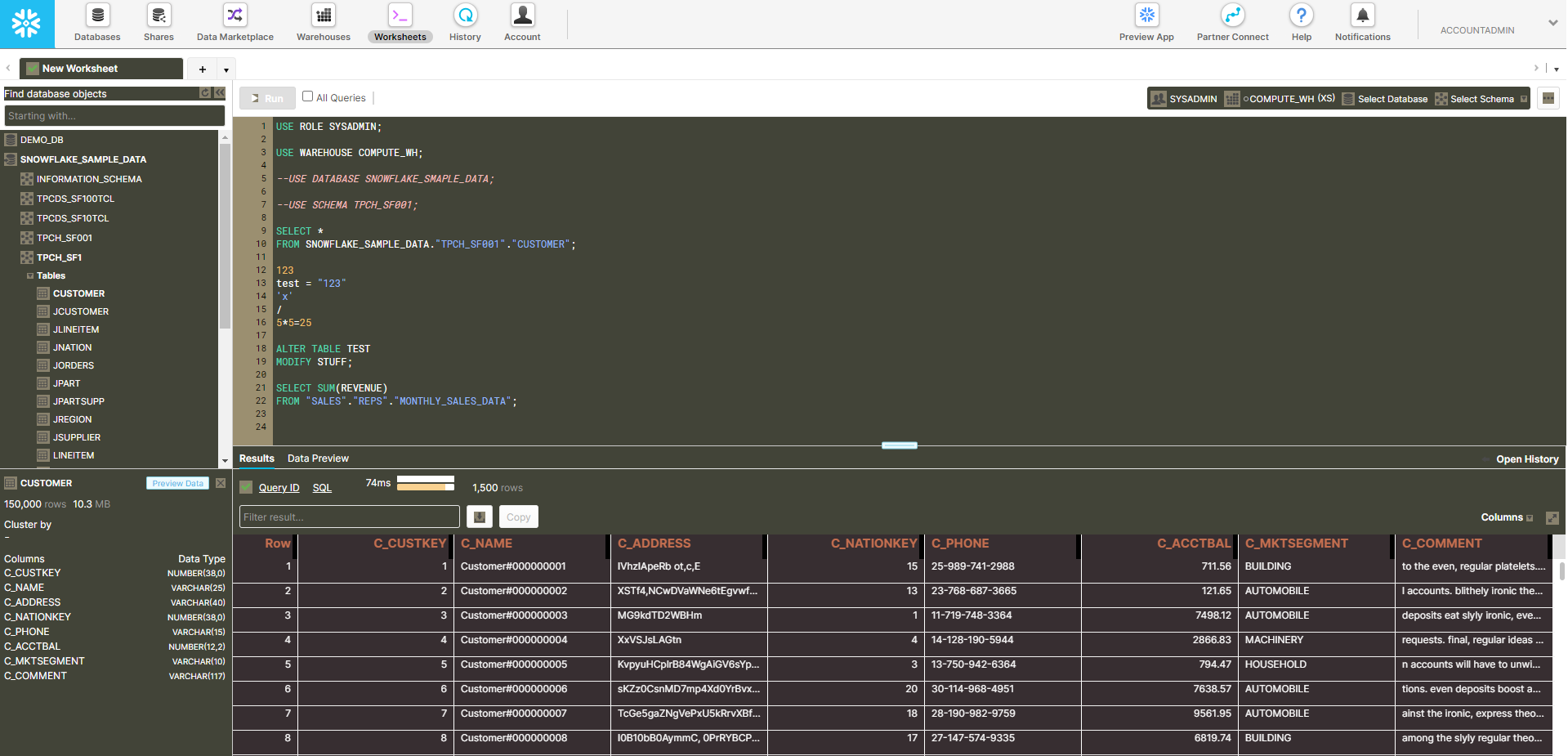The image size is (1568, 756).
Task: Click the left tab navigation chevron
Action: click(7, 68)
